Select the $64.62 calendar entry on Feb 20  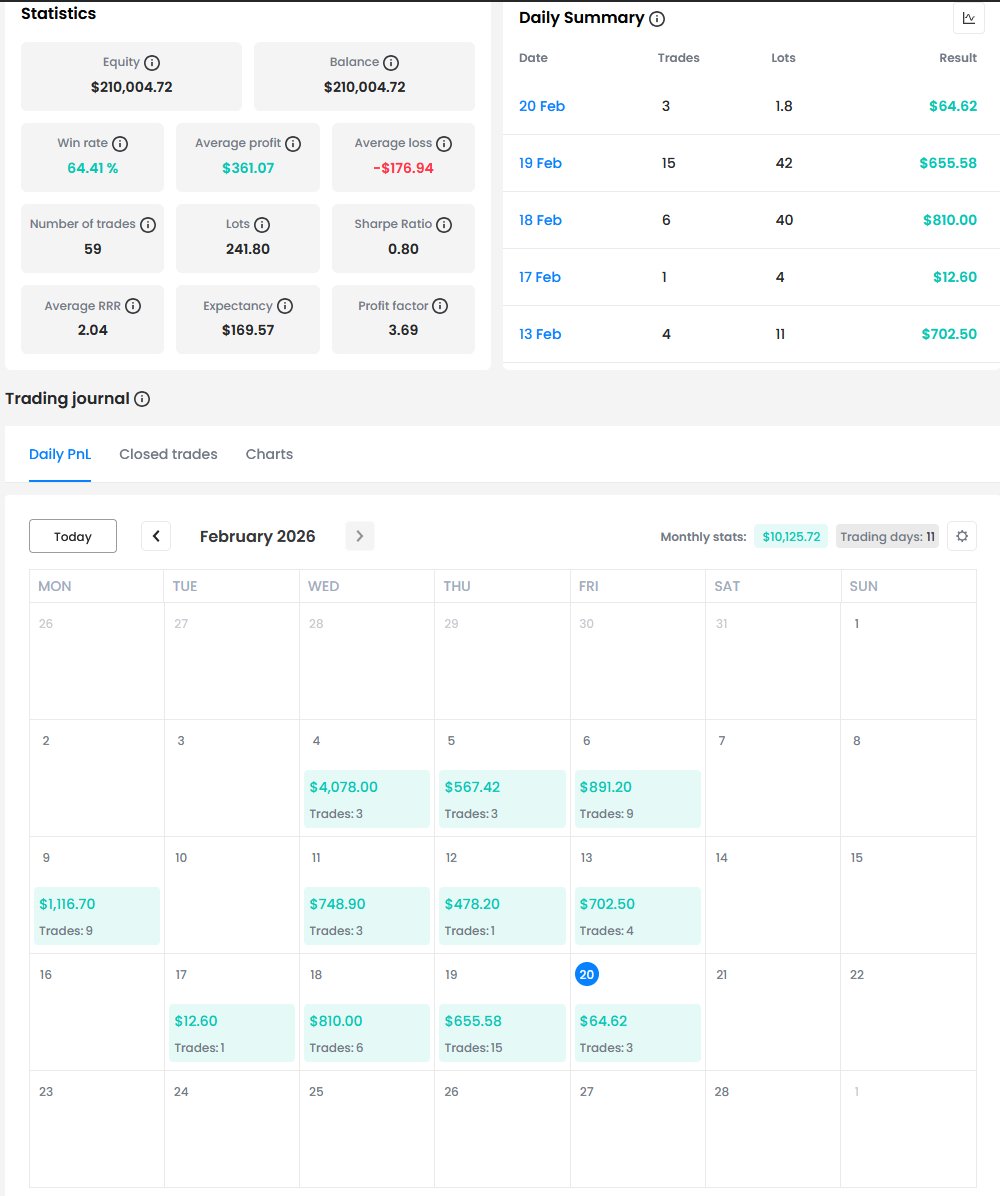637,1034
